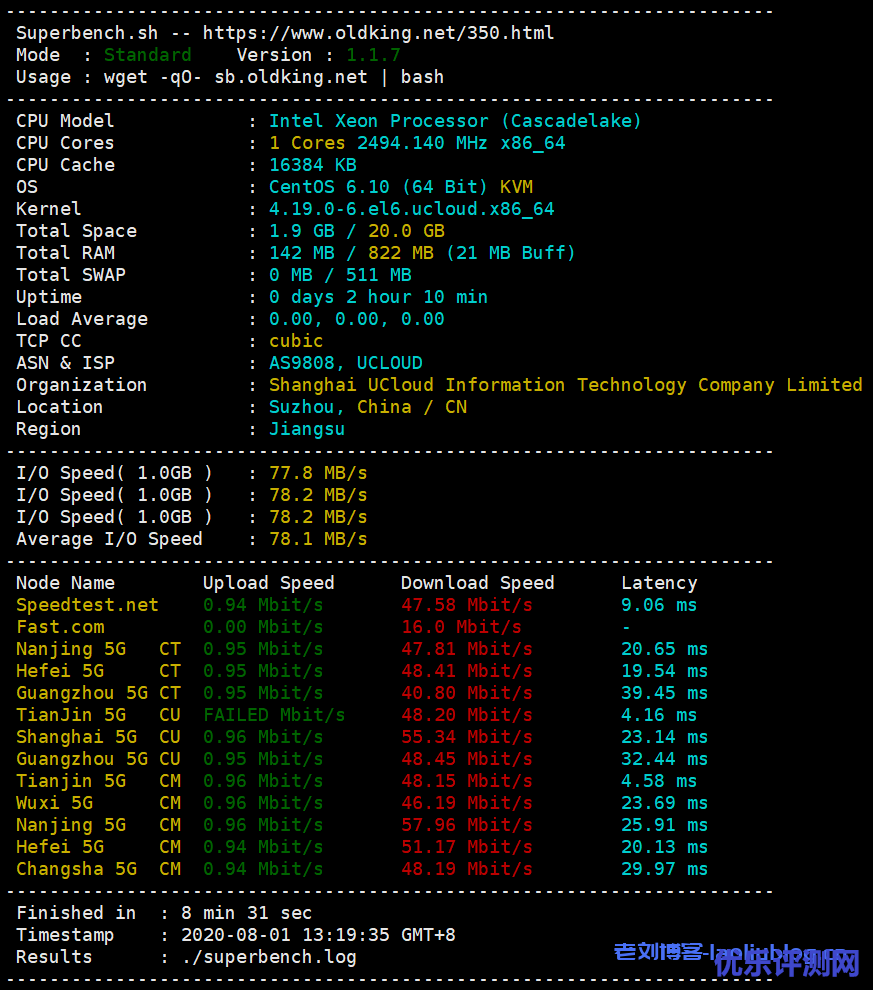Click the Suzhou, China / CN location
This screenshot has width=873, height=990.
tap(367, 407)
